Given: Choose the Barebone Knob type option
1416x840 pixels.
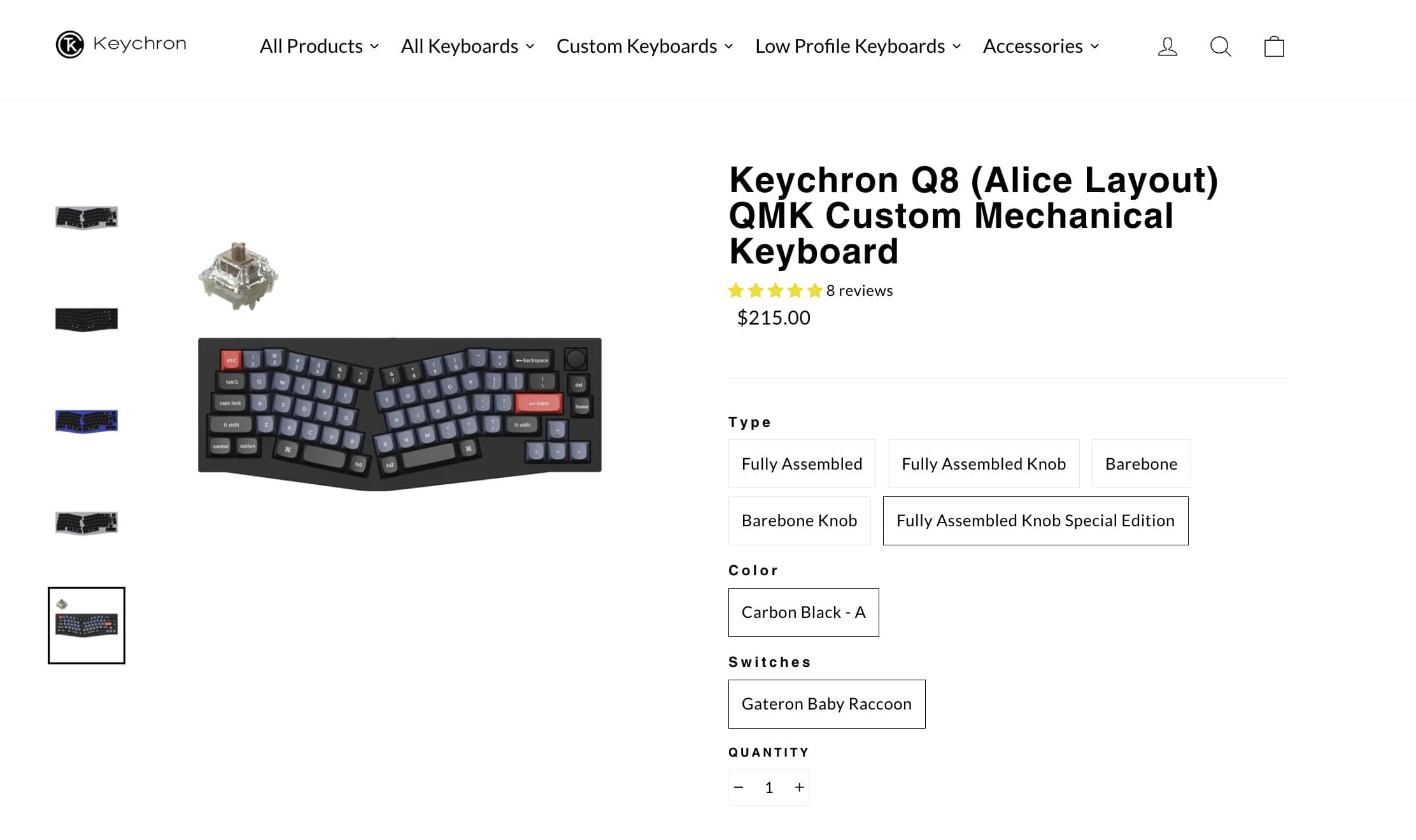Looking at the screenshot, I should click(x=799, y=521).
